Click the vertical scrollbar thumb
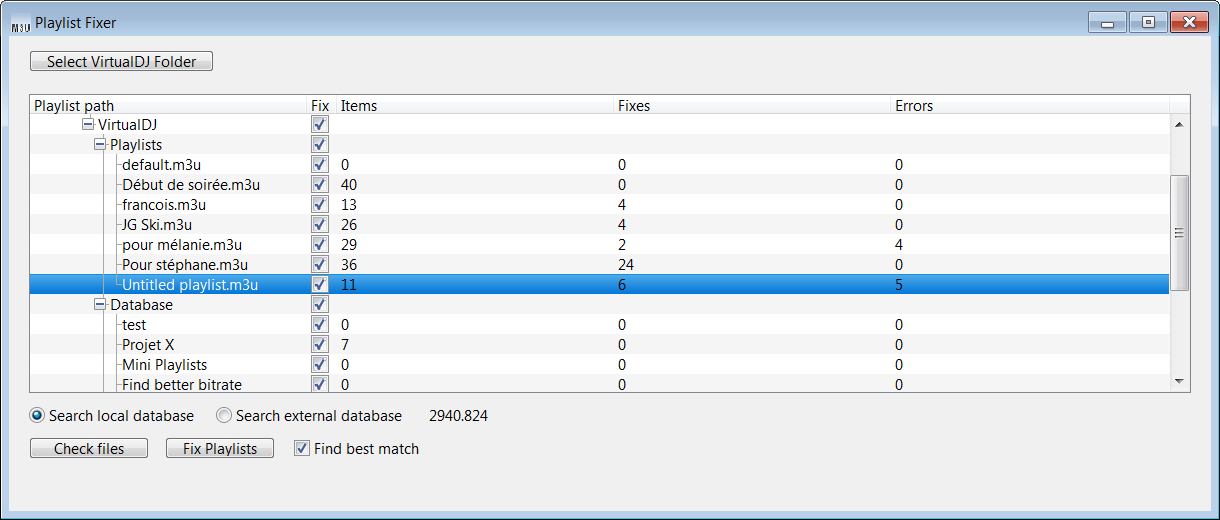Image resolution: width=1220 pixels, height=520 pixels. [1179, 232]
